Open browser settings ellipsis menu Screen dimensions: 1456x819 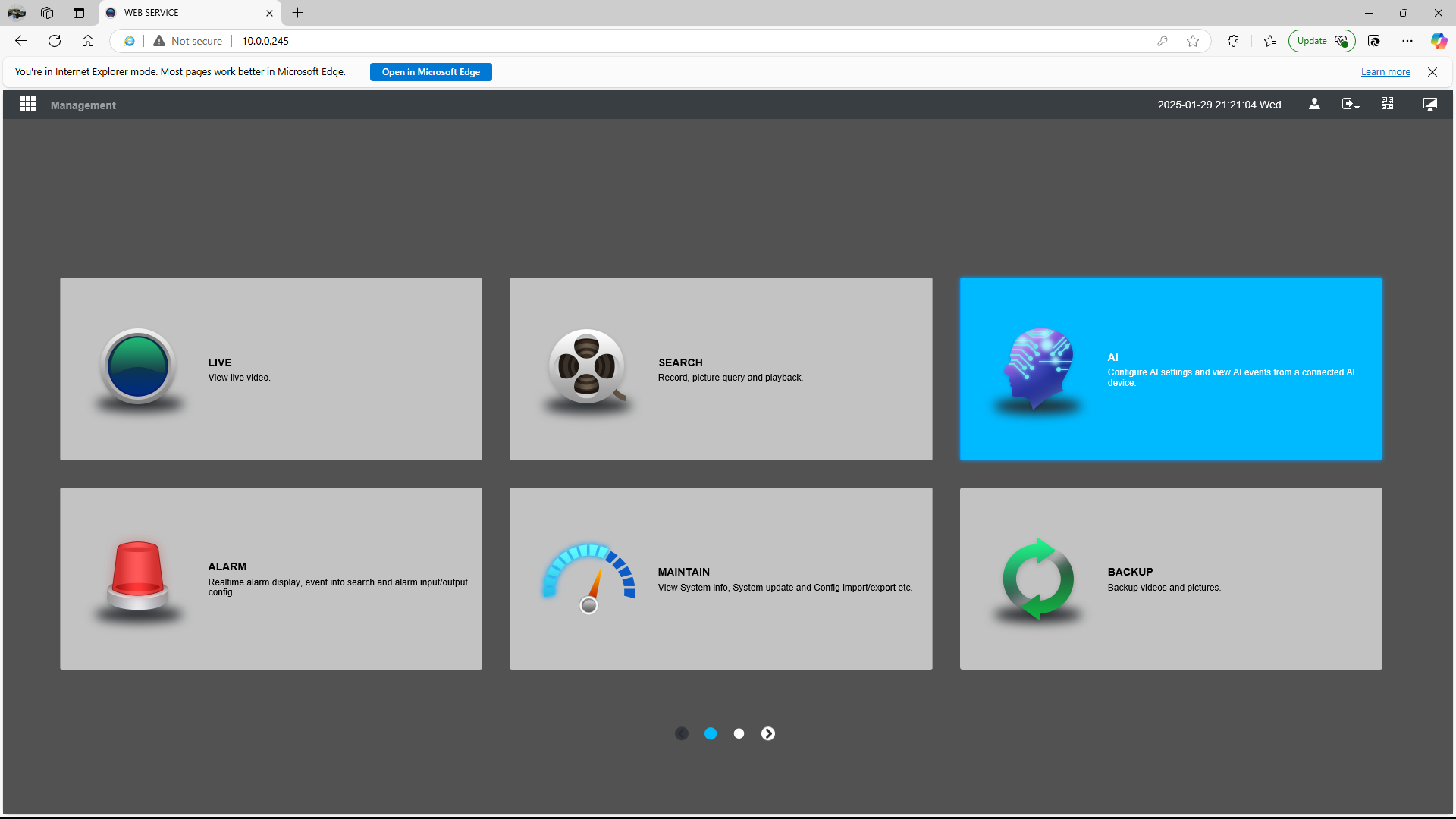pyautogui.click(x=1407, y=41)
